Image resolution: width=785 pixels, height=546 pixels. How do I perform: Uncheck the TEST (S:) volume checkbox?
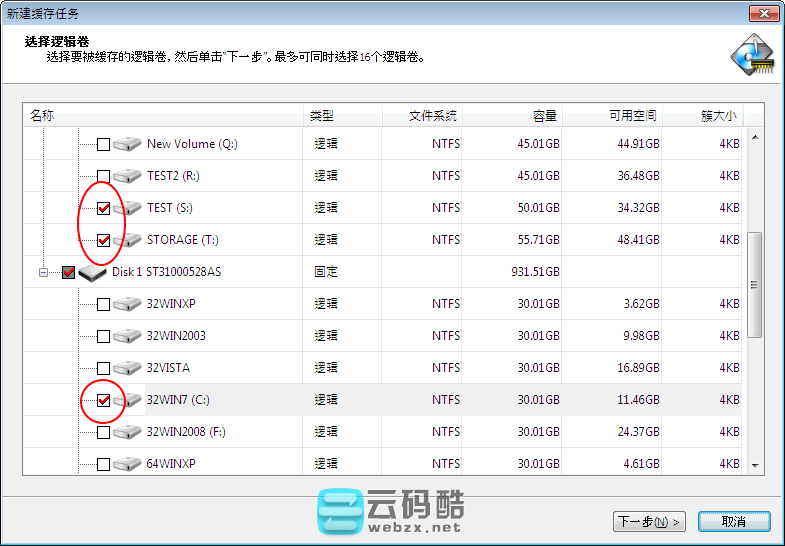pyautogui.click(x=104, y=209)
